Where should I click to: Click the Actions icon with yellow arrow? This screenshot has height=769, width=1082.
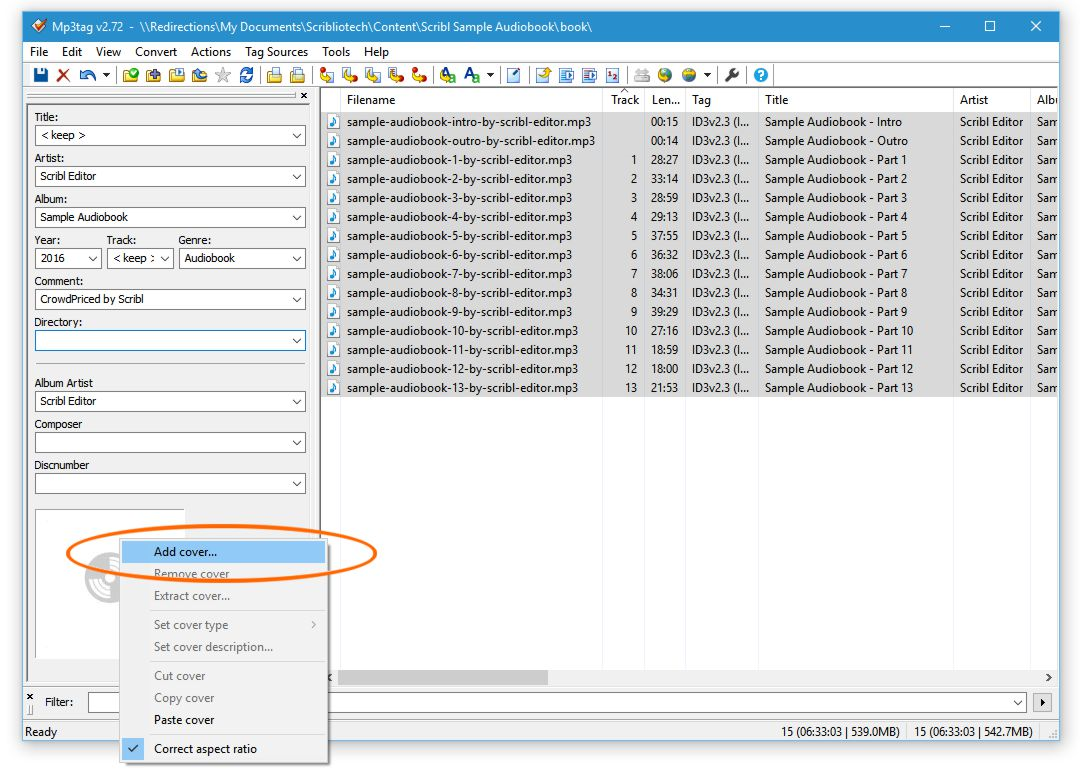(x=447, y=75)
